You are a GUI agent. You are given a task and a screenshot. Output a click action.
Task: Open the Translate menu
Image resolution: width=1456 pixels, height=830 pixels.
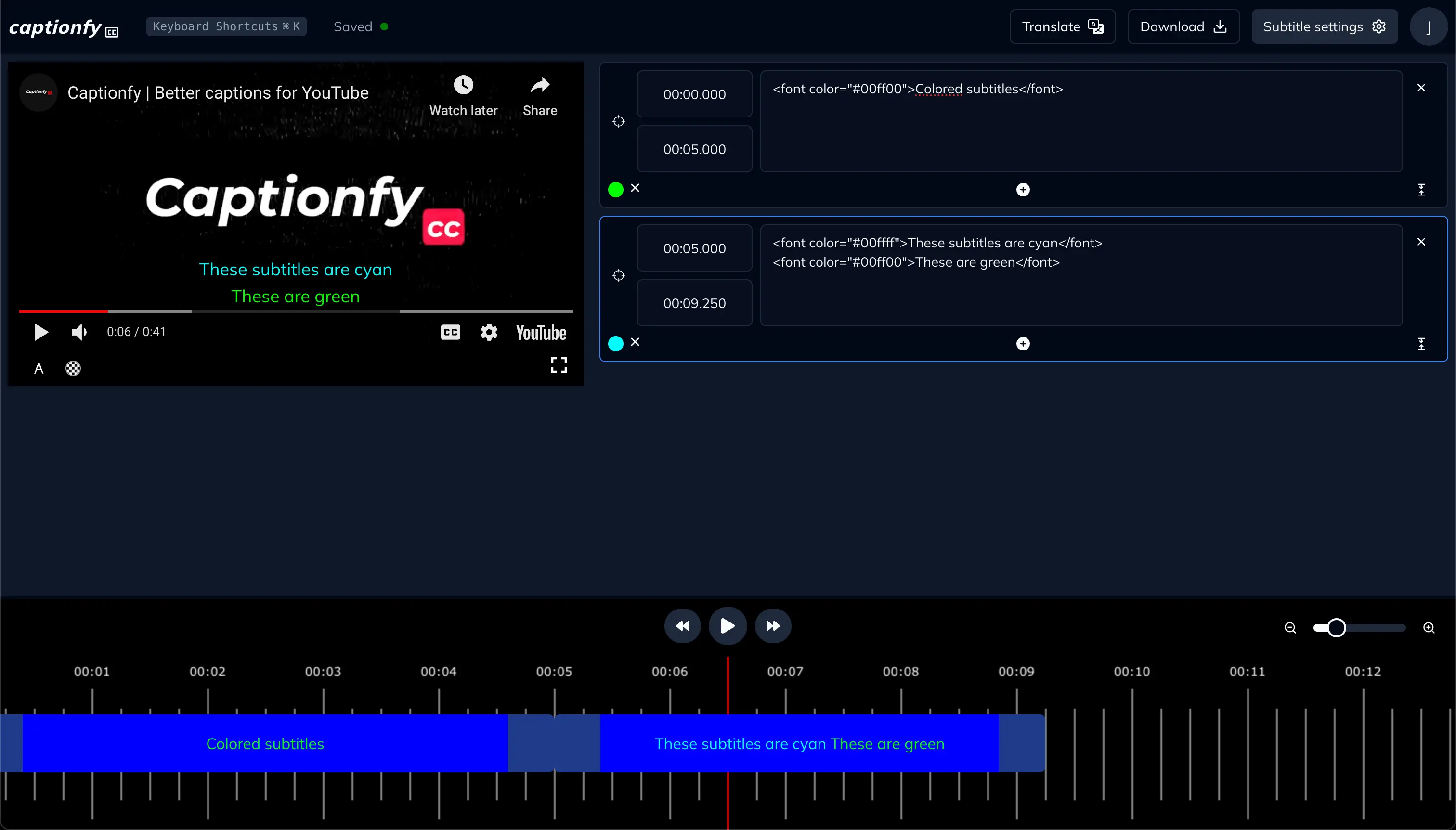pos(1062,27)
